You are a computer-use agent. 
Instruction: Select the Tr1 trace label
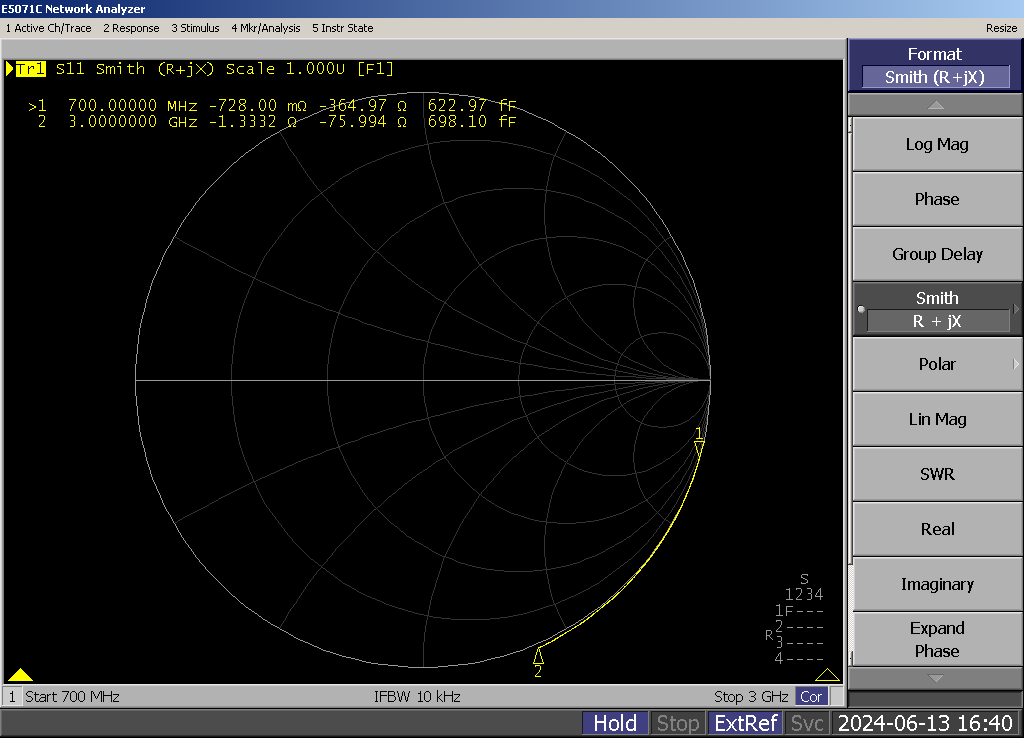coord(30,69)
